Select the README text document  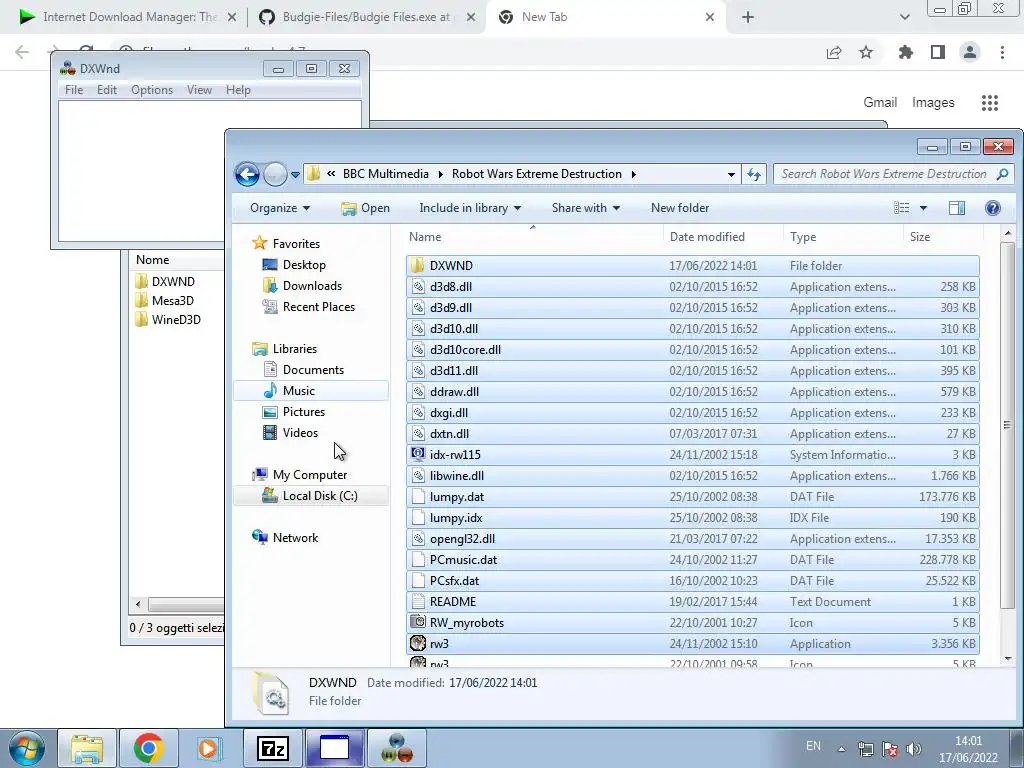(692, 601)
